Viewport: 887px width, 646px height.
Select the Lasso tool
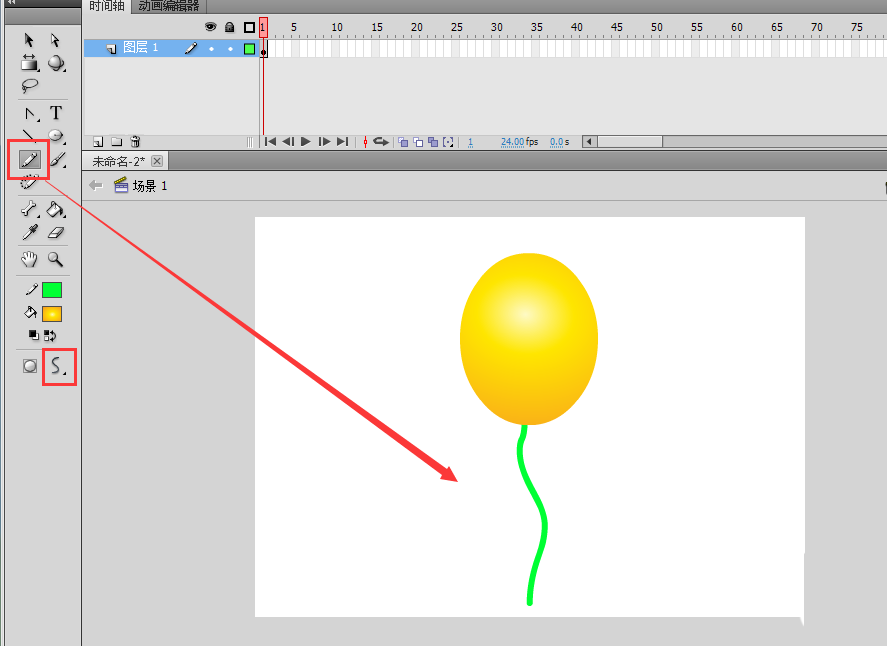(29, 85)
